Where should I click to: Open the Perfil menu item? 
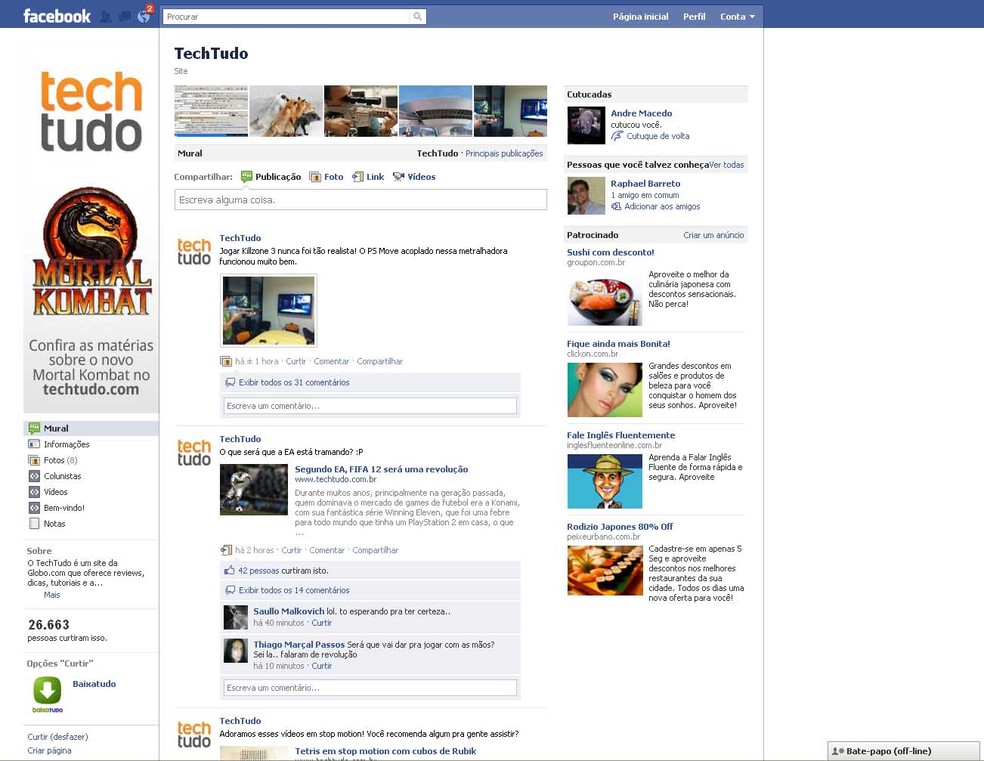[x=693, y=16]
